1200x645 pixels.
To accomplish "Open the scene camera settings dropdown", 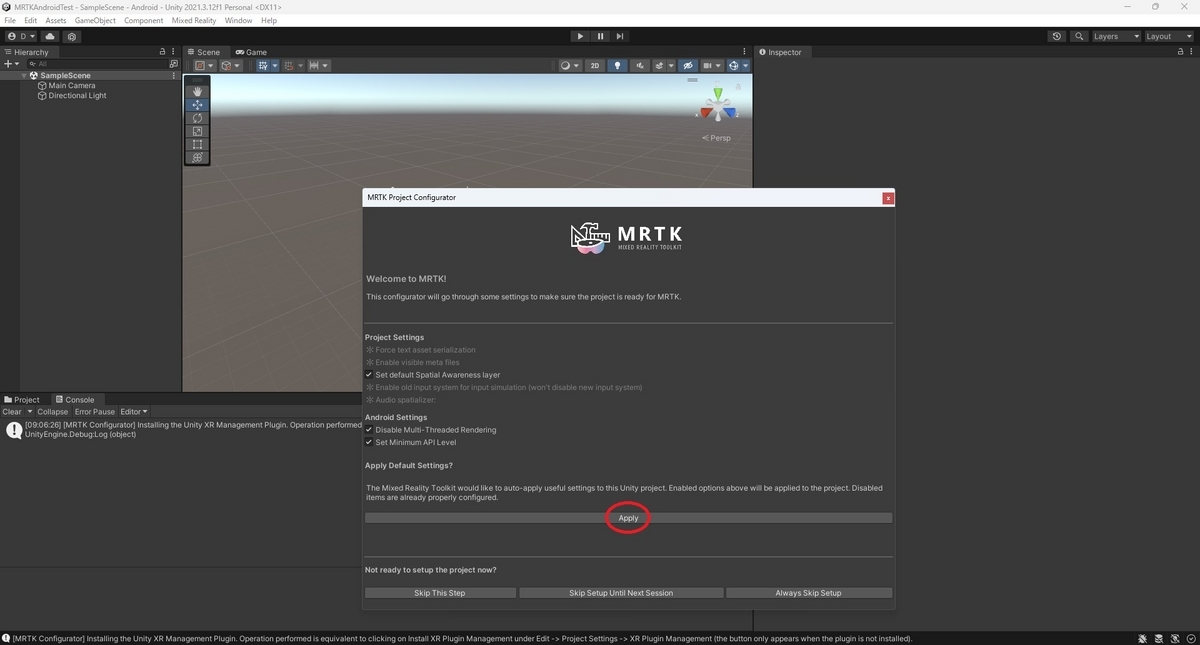I will [712, 66].
